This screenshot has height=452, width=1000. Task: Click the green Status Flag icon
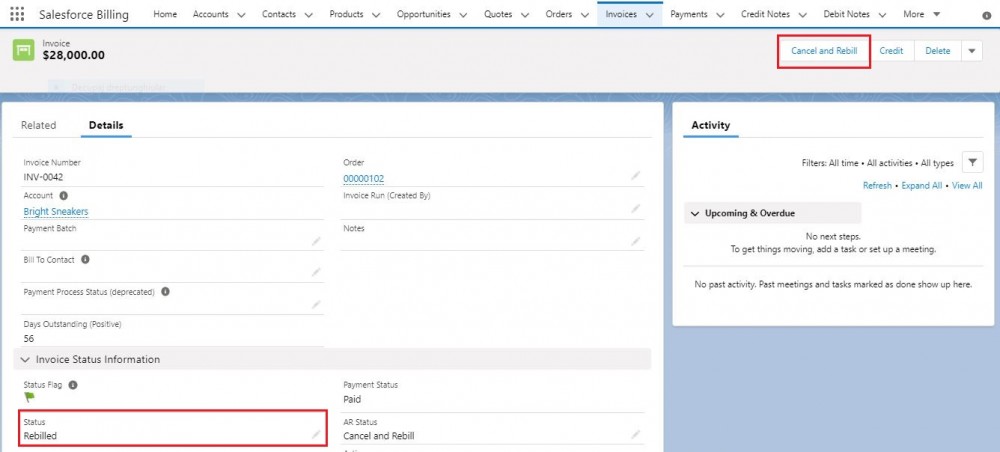[29, 397]
